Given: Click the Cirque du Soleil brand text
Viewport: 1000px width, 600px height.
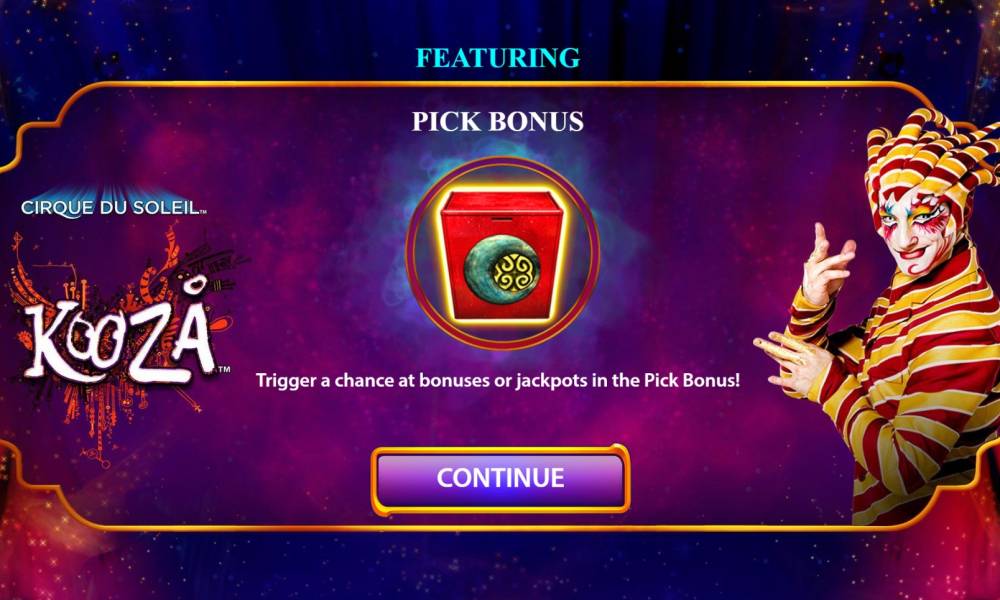Looking at the screenshot, I should pos(114,207).
